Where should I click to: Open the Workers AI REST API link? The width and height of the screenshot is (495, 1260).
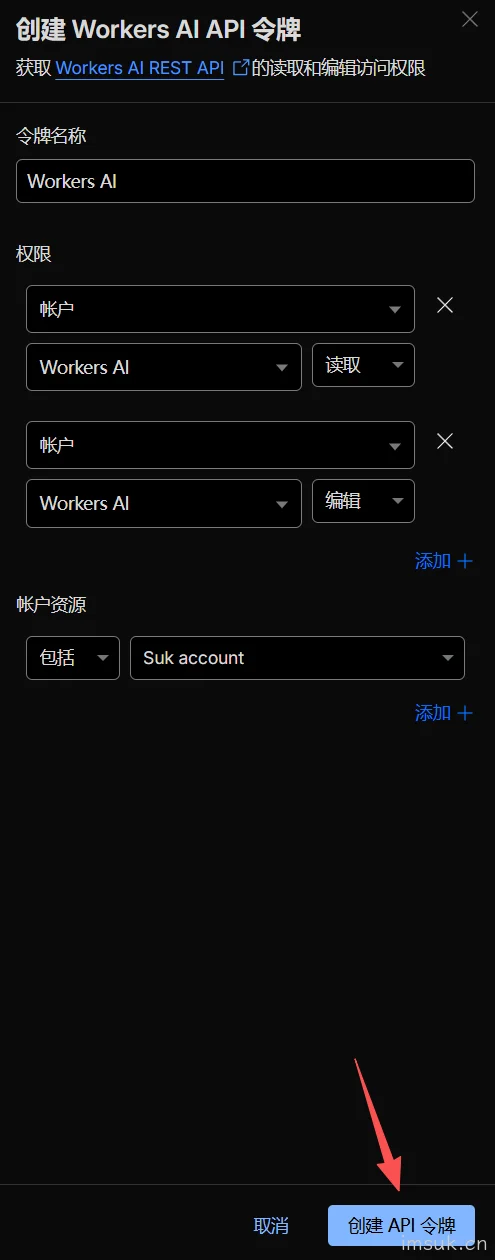(140, 68)
